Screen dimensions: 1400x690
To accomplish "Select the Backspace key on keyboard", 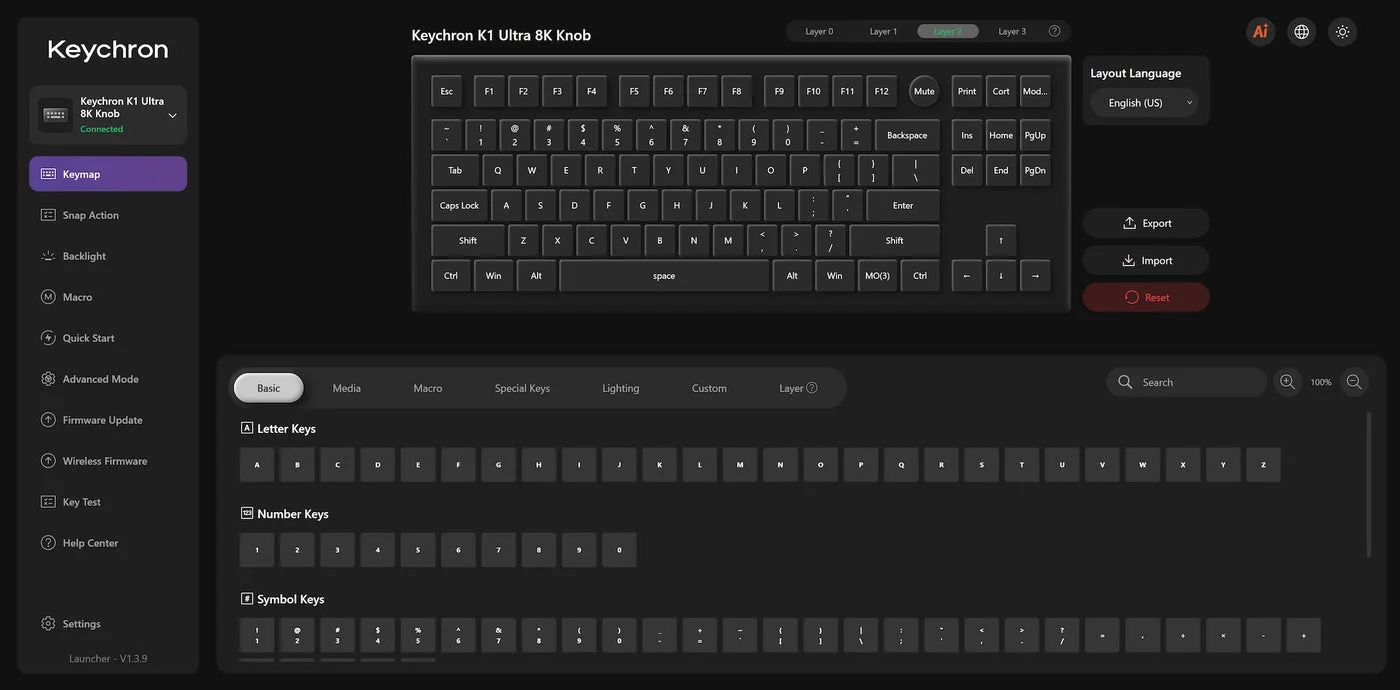I will point(907,135).
